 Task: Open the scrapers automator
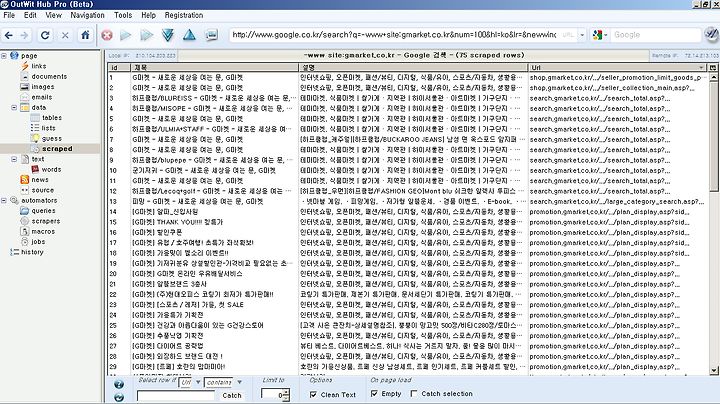click(x=45, y=221)
